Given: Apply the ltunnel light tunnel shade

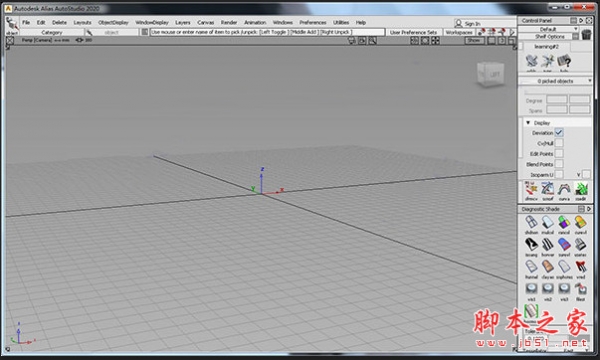Looking at the screenshot, I should point(531,267).
